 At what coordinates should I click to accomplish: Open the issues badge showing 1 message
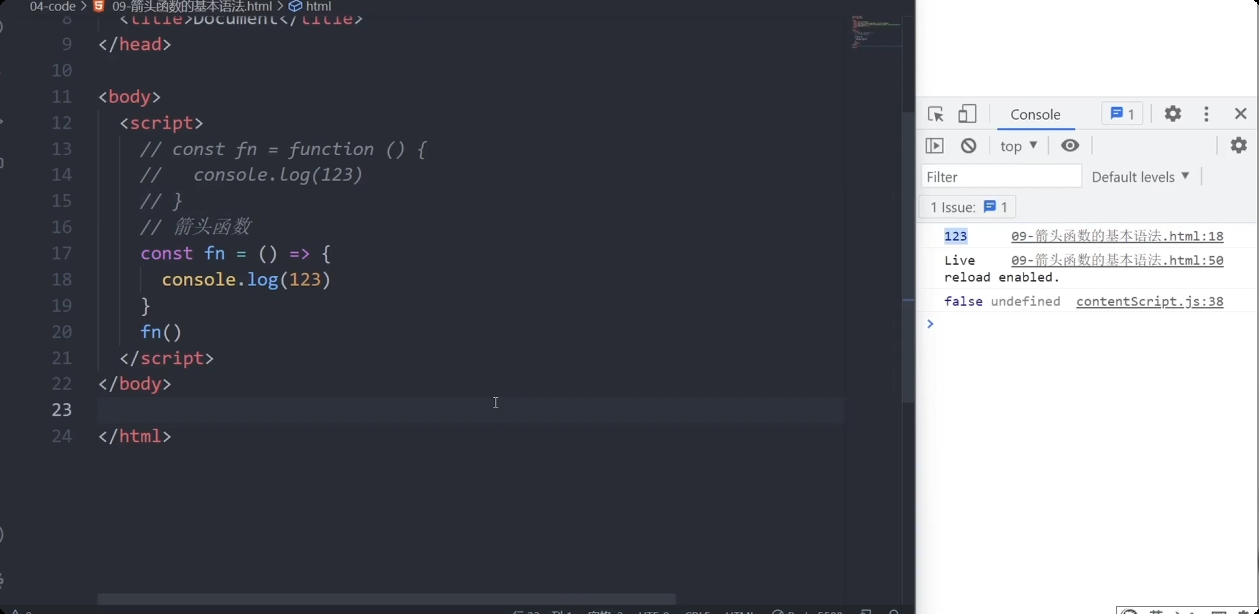click(1122, 114)
